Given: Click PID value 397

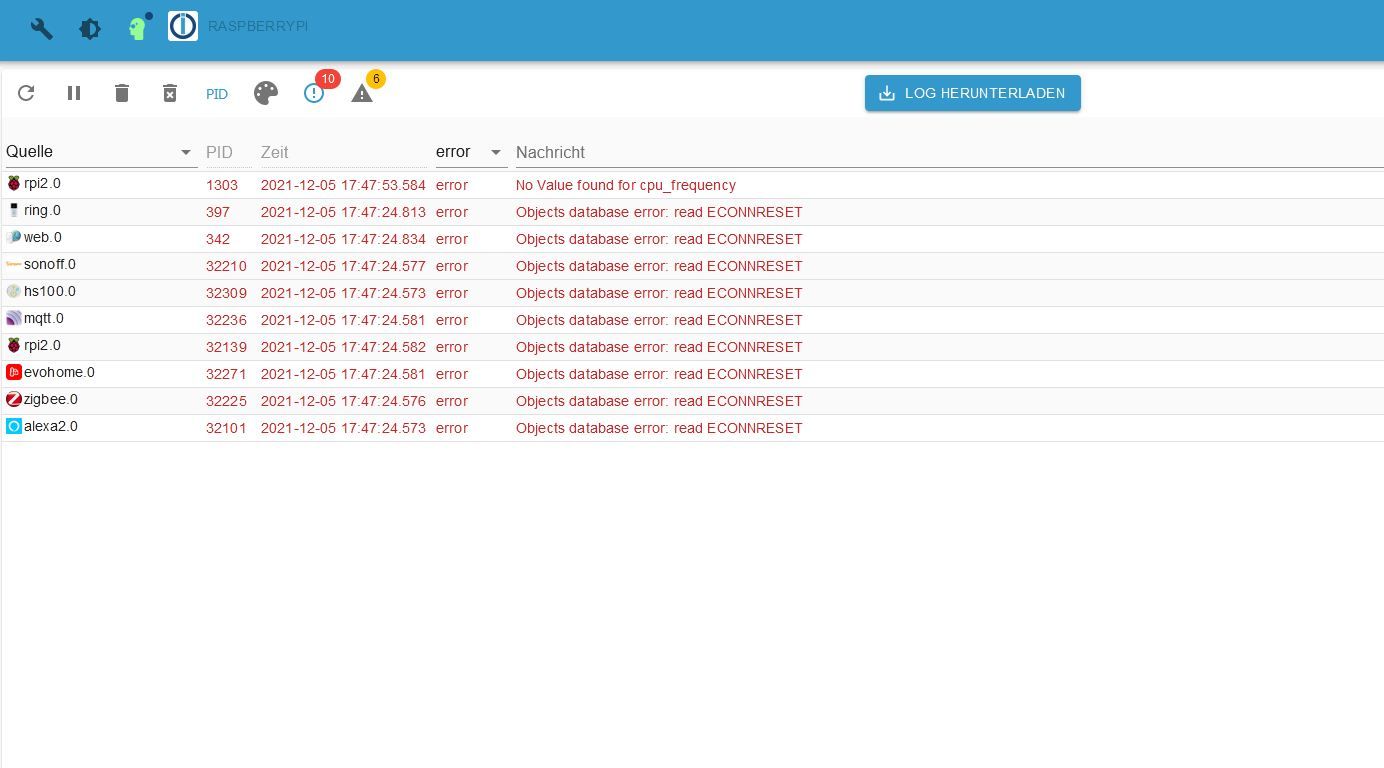Looking at the screenshot, I should (x=218, y=212).
